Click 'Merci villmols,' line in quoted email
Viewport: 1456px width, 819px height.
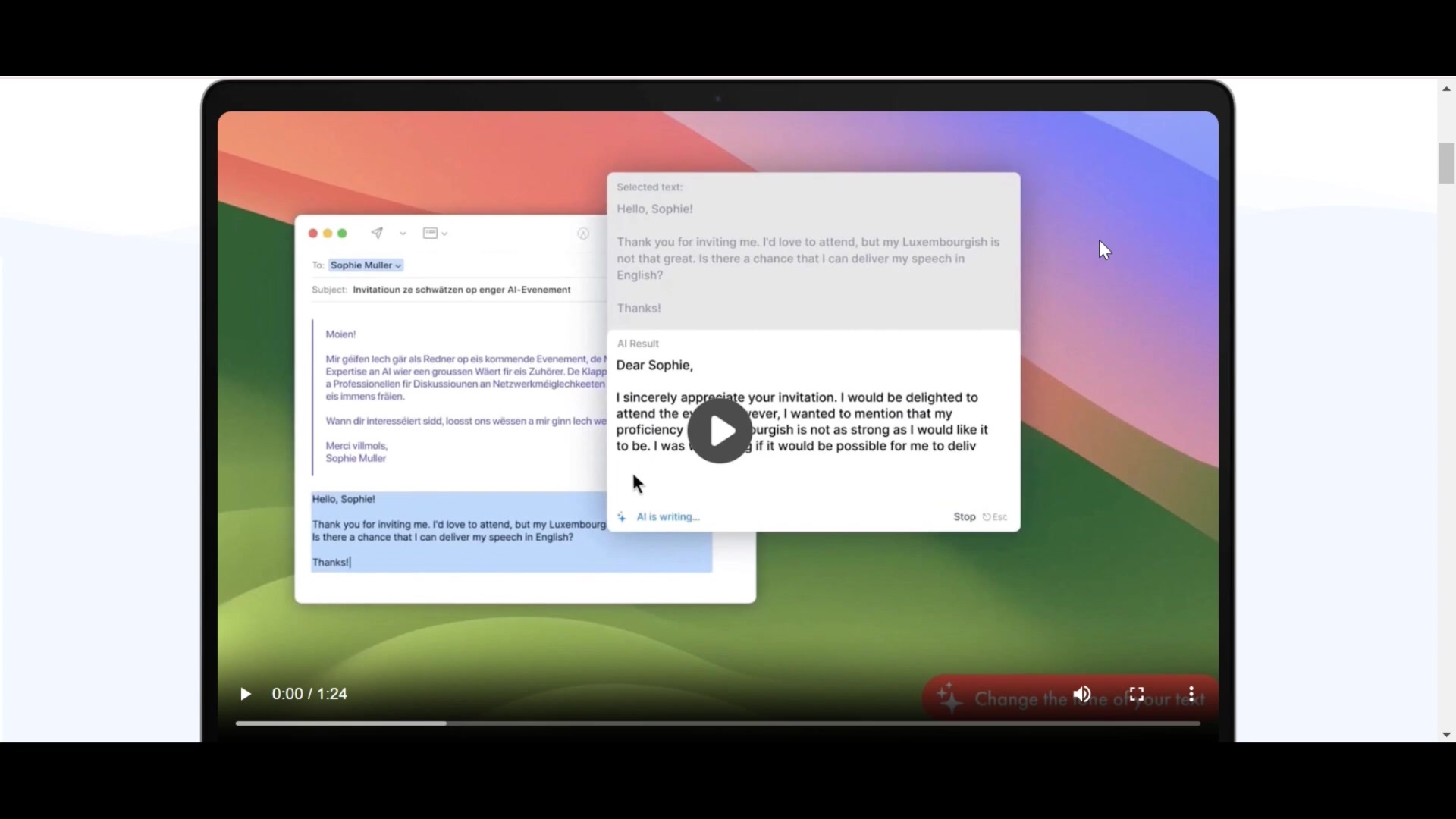tap(356, 446)
